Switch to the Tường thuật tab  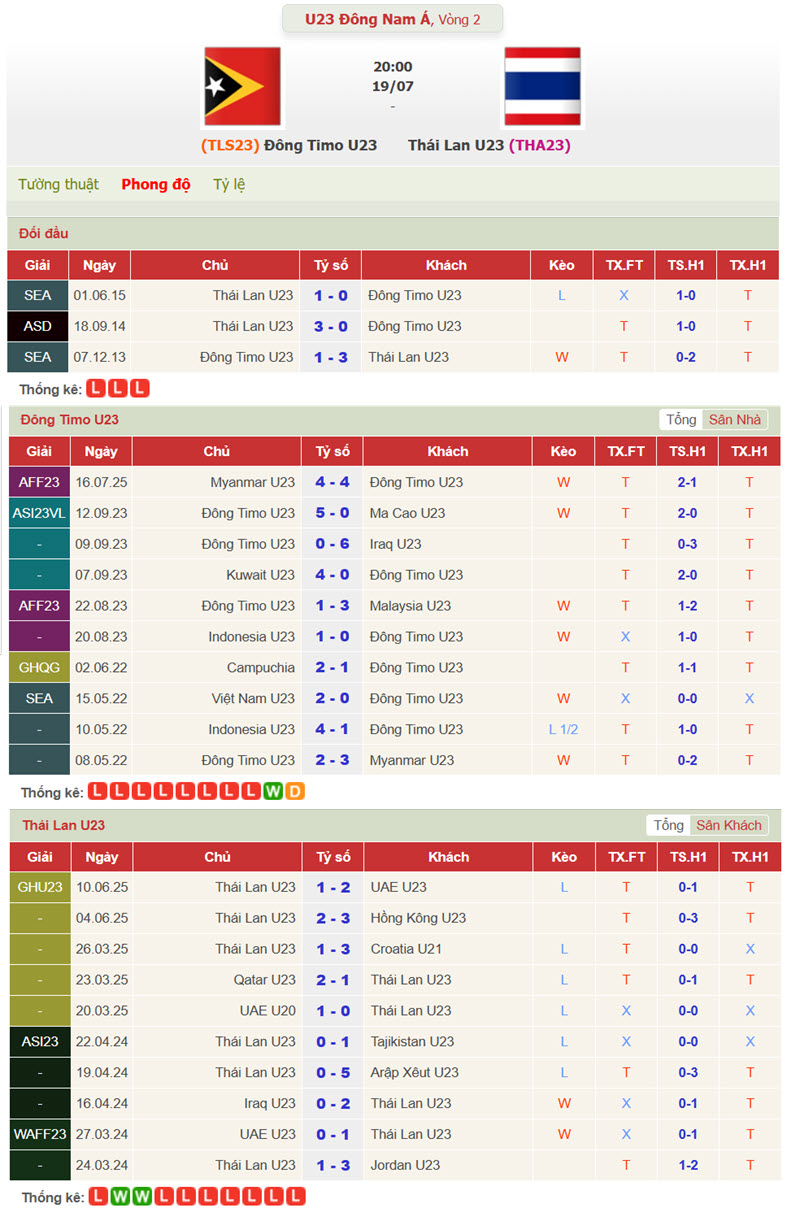point(58,184)
